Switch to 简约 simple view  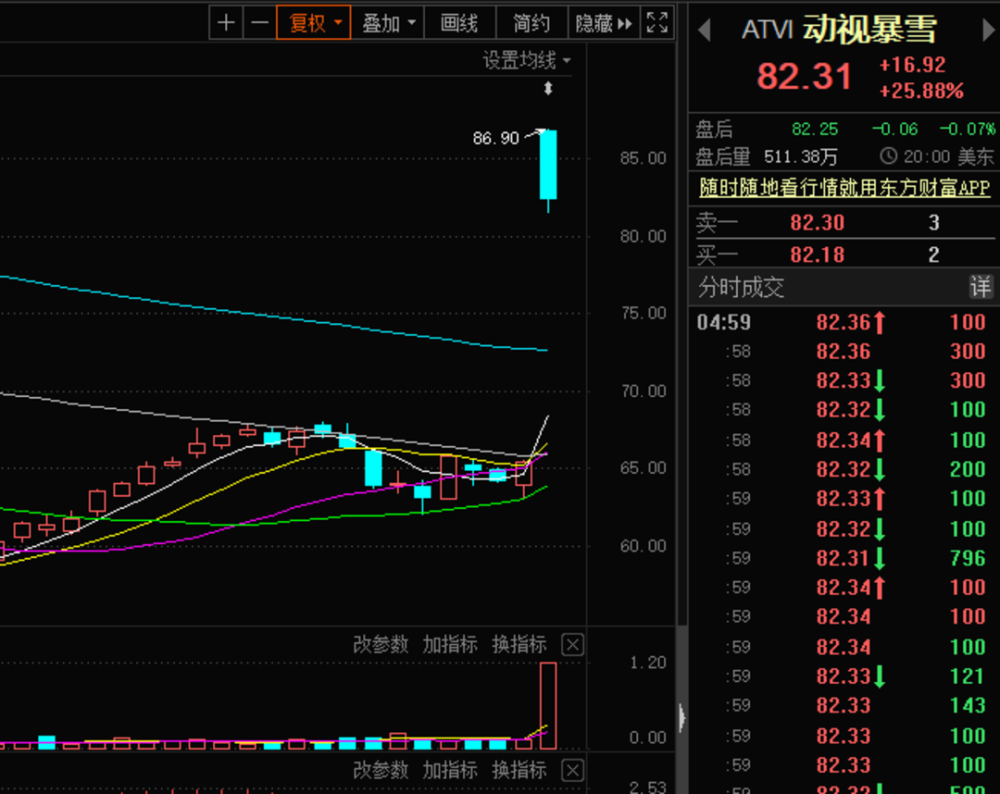coord(531,24)
